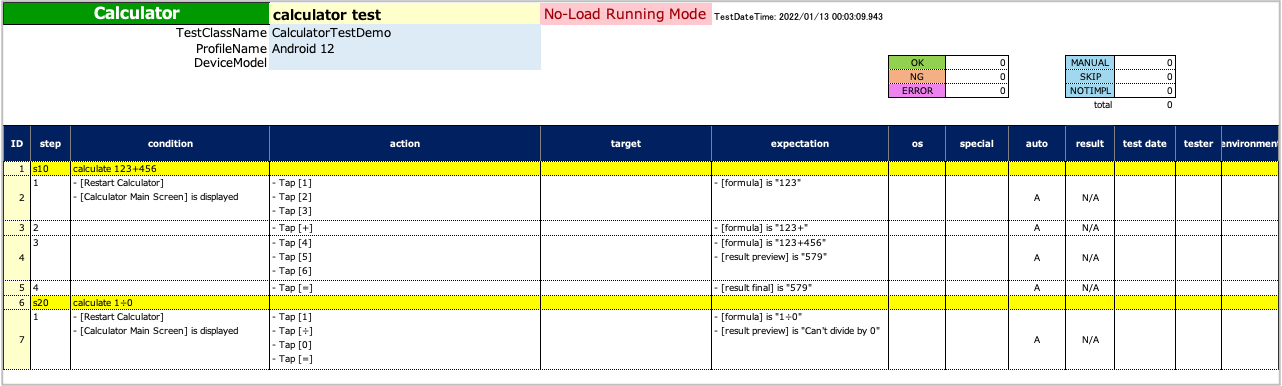This screenshot has width=1282, height=386.
Task: Click the "condition" column header
Action: 170,144
